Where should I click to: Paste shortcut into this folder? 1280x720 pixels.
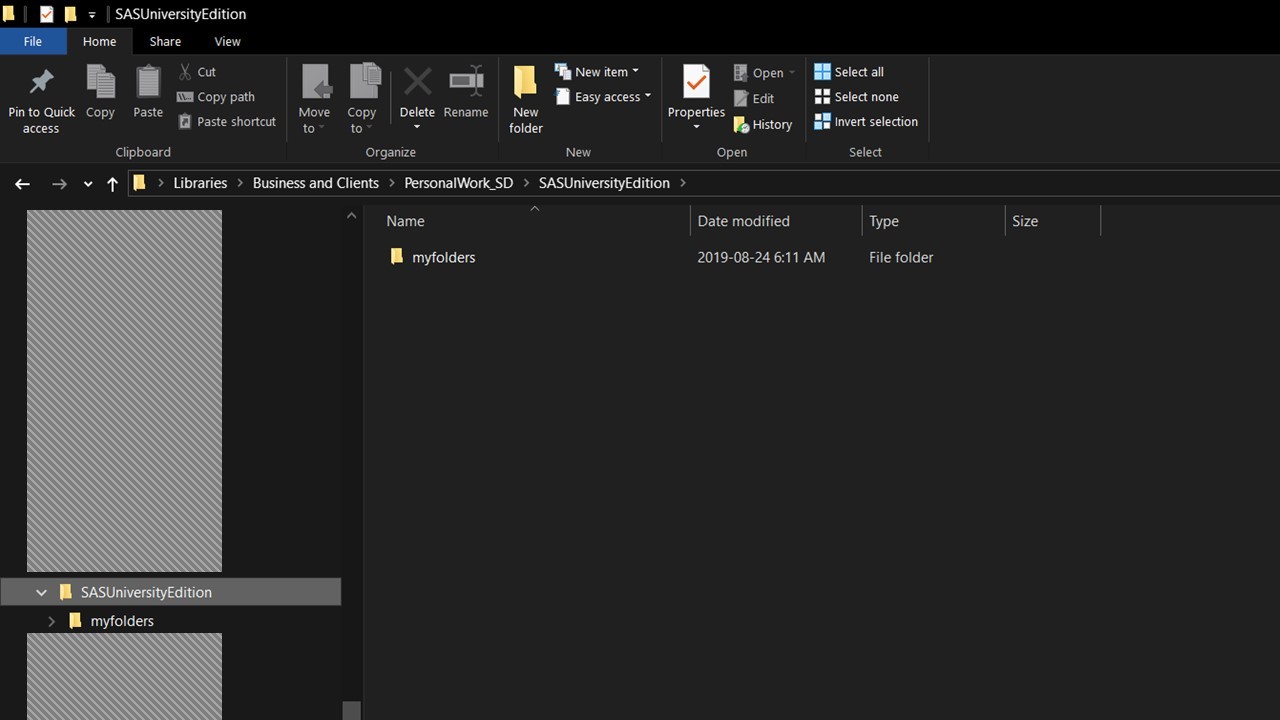point(227,122)
